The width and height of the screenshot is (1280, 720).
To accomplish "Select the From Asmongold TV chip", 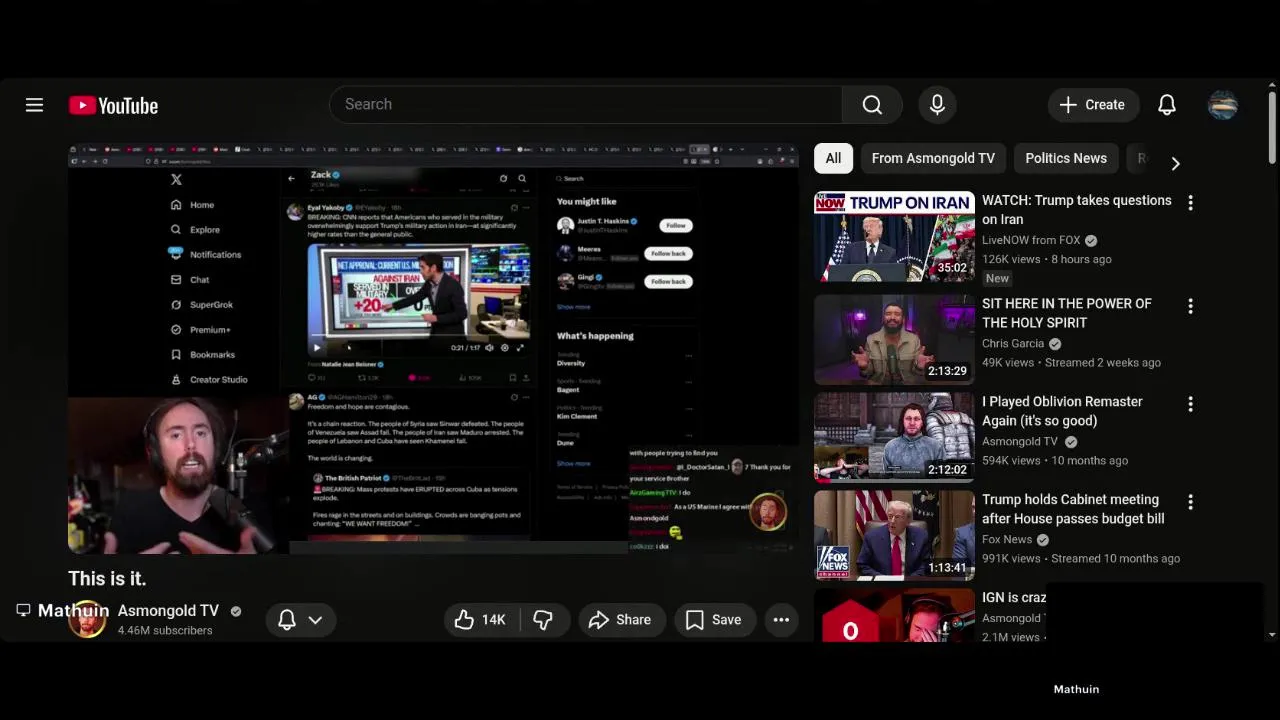I will point(933,158).
